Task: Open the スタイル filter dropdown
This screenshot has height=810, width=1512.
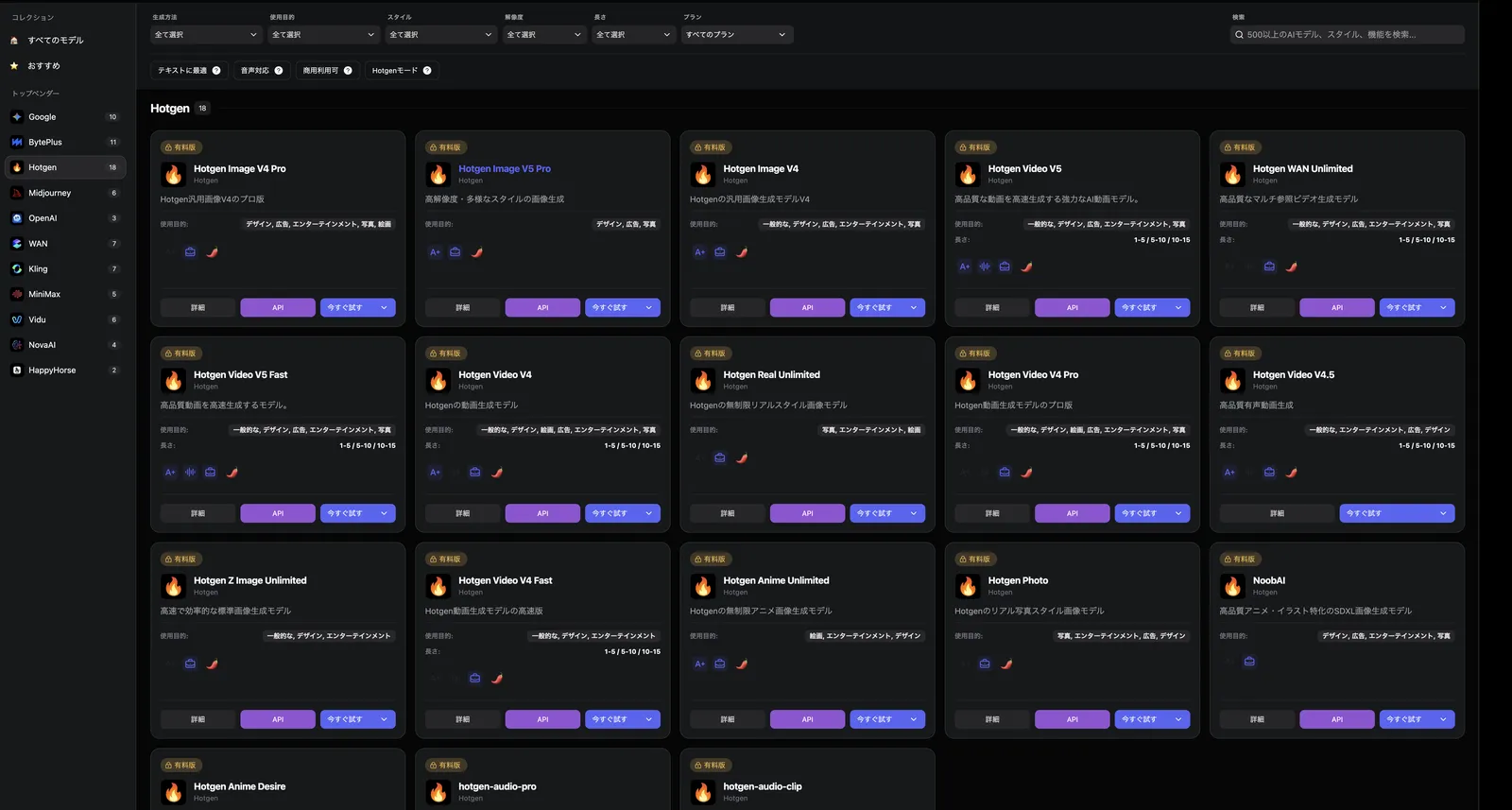Action: 441,35
